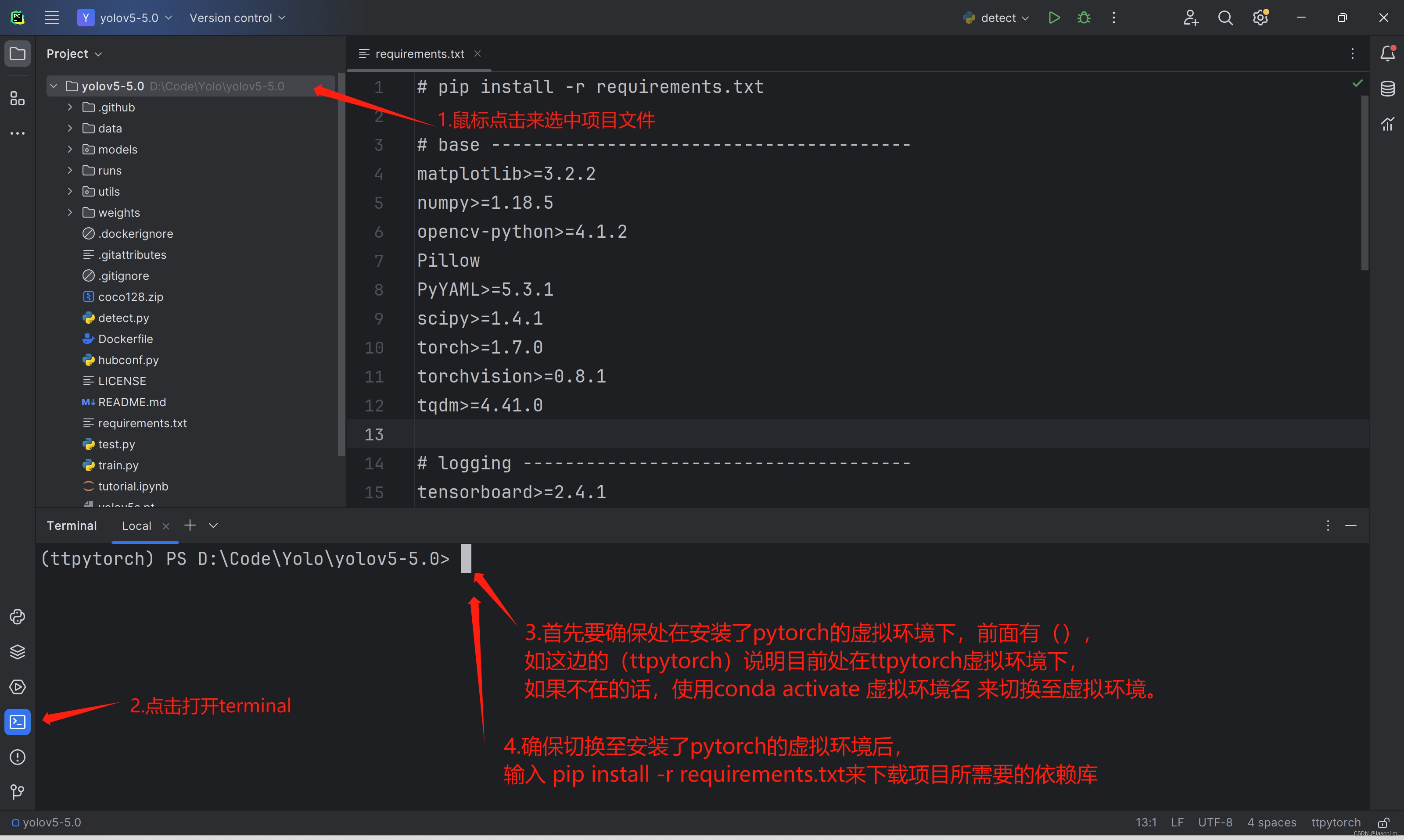
Task: Open Problems tool window icon
Action: [x=18, y=757]
